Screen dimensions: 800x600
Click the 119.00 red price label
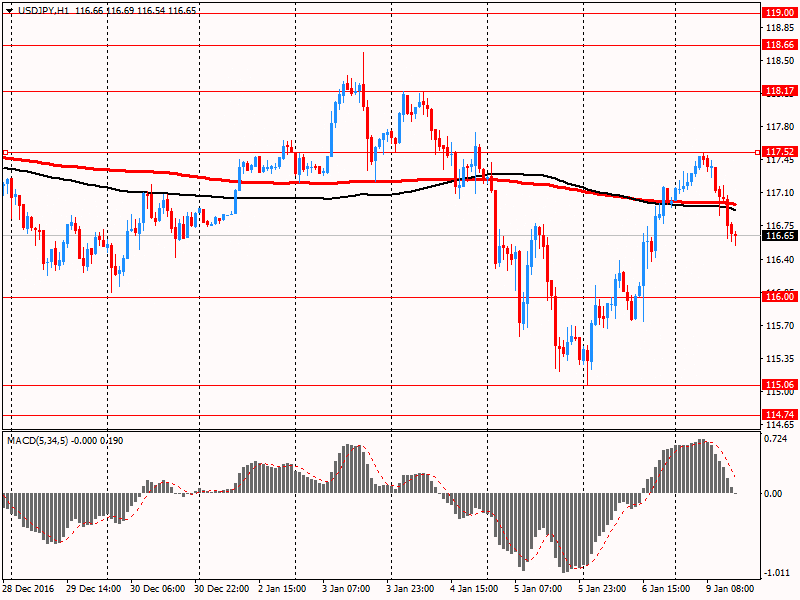tap(779, 13)
